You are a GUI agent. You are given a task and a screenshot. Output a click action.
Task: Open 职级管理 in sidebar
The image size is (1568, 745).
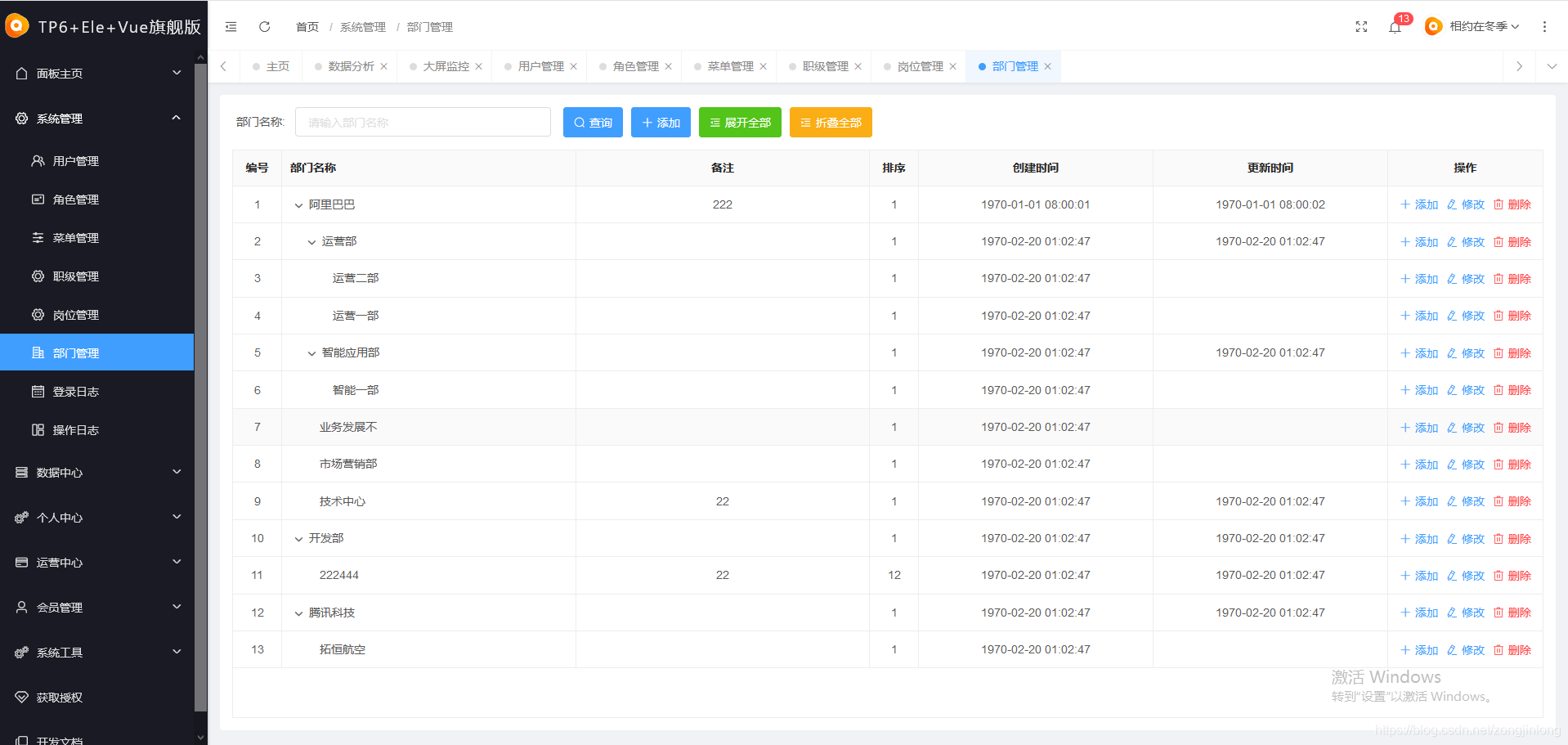point(96,276)
